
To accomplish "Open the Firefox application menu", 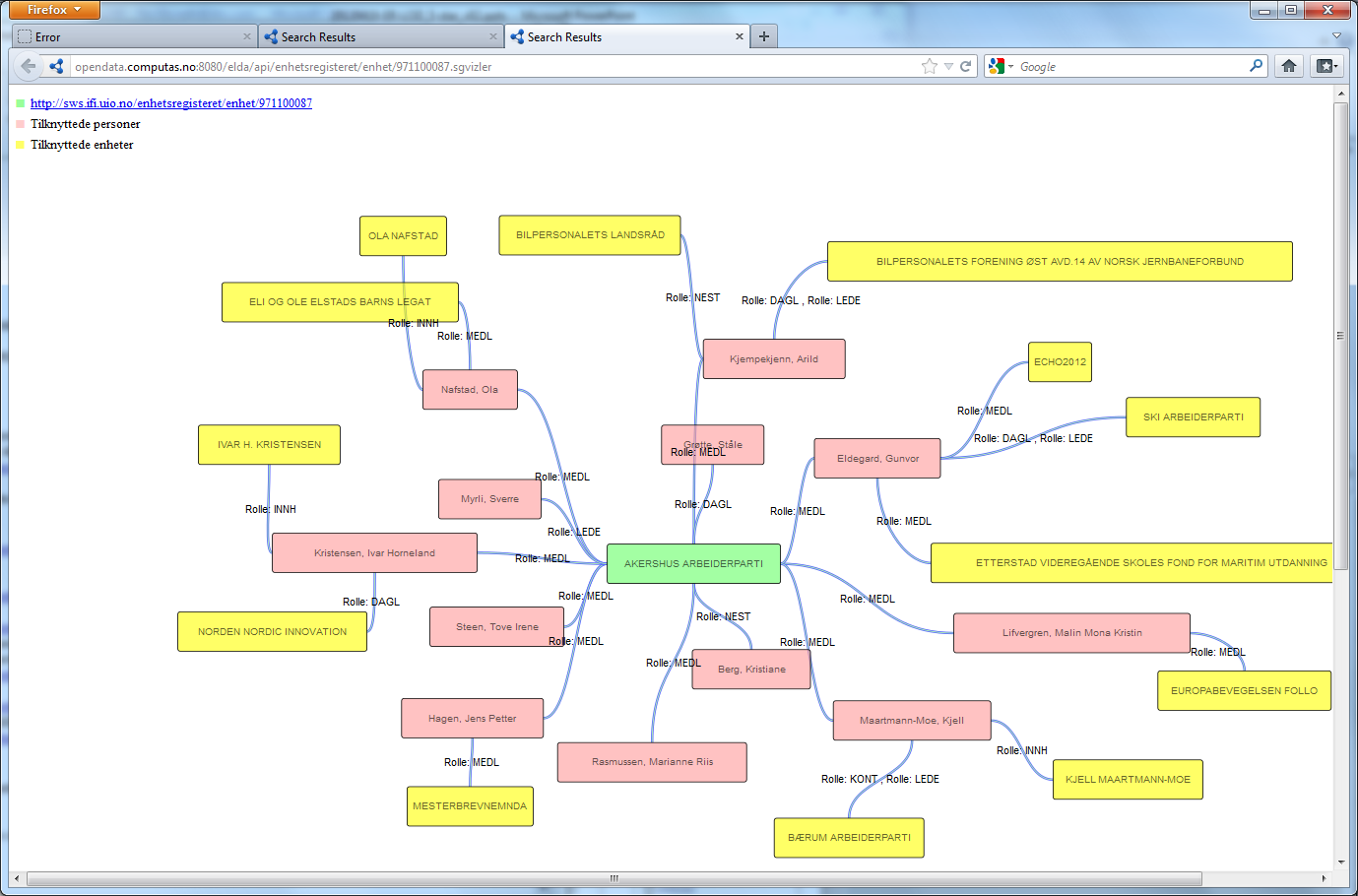I will click(x=54, y=10).
